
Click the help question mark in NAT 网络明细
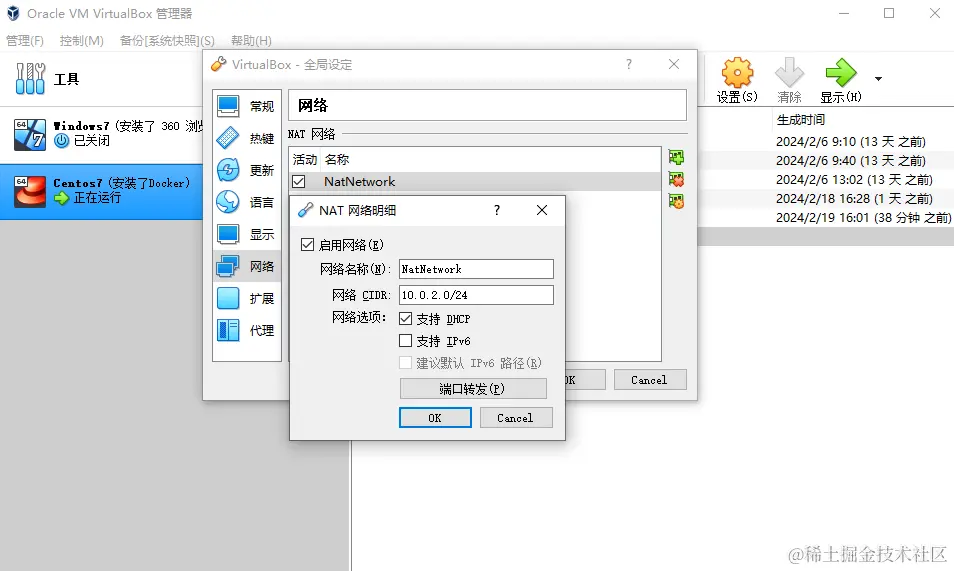497,210
